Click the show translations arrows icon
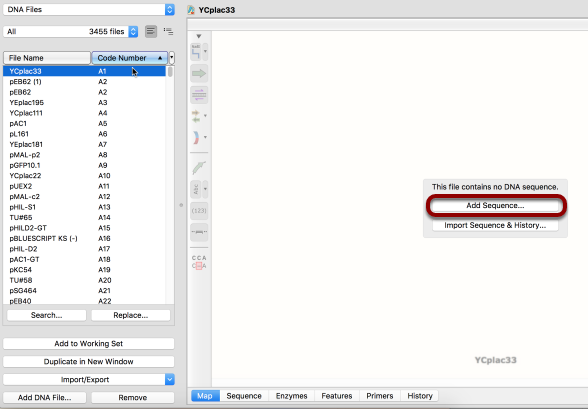Image resolution: width=588 pixels, height=409 pixels. coord(196,116)
